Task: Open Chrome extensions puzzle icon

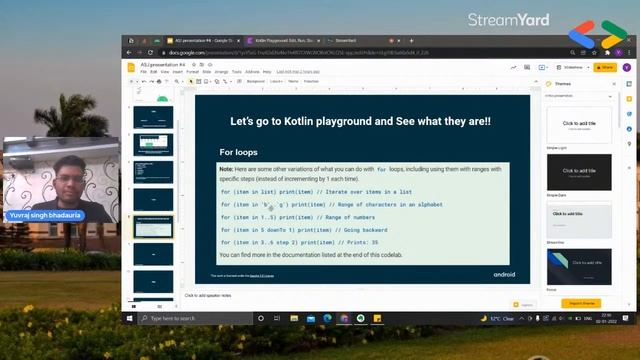Action: tap(607, 53)
